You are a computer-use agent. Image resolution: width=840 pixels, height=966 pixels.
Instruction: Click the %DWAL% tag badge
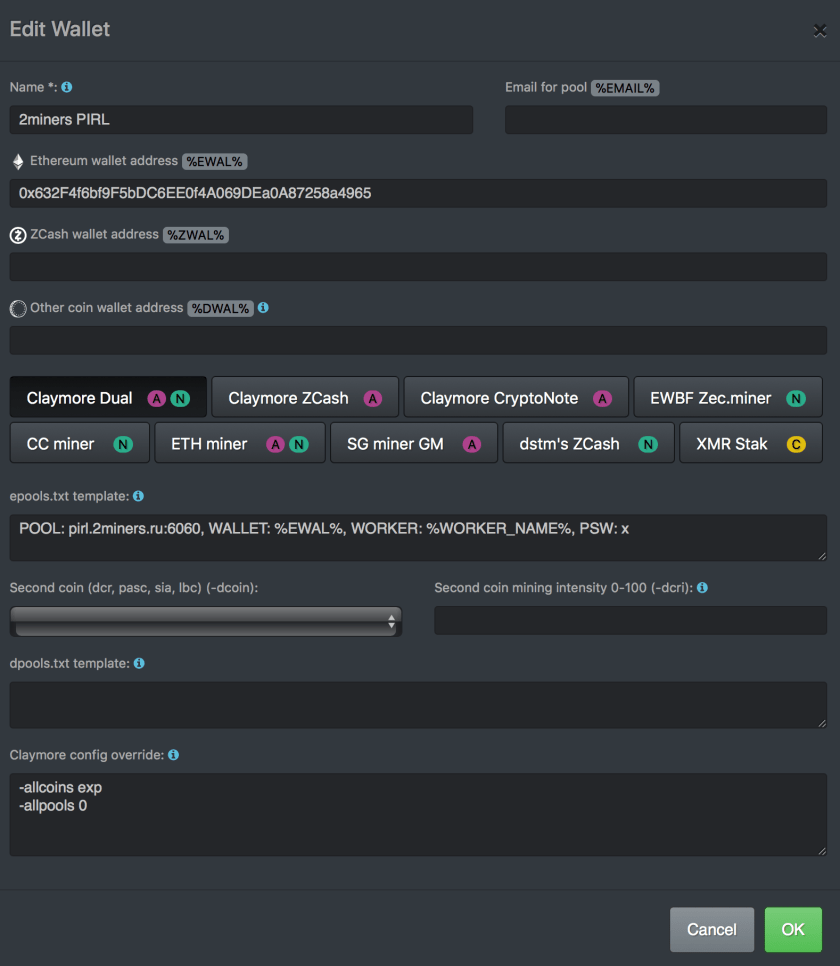point(221,308)
